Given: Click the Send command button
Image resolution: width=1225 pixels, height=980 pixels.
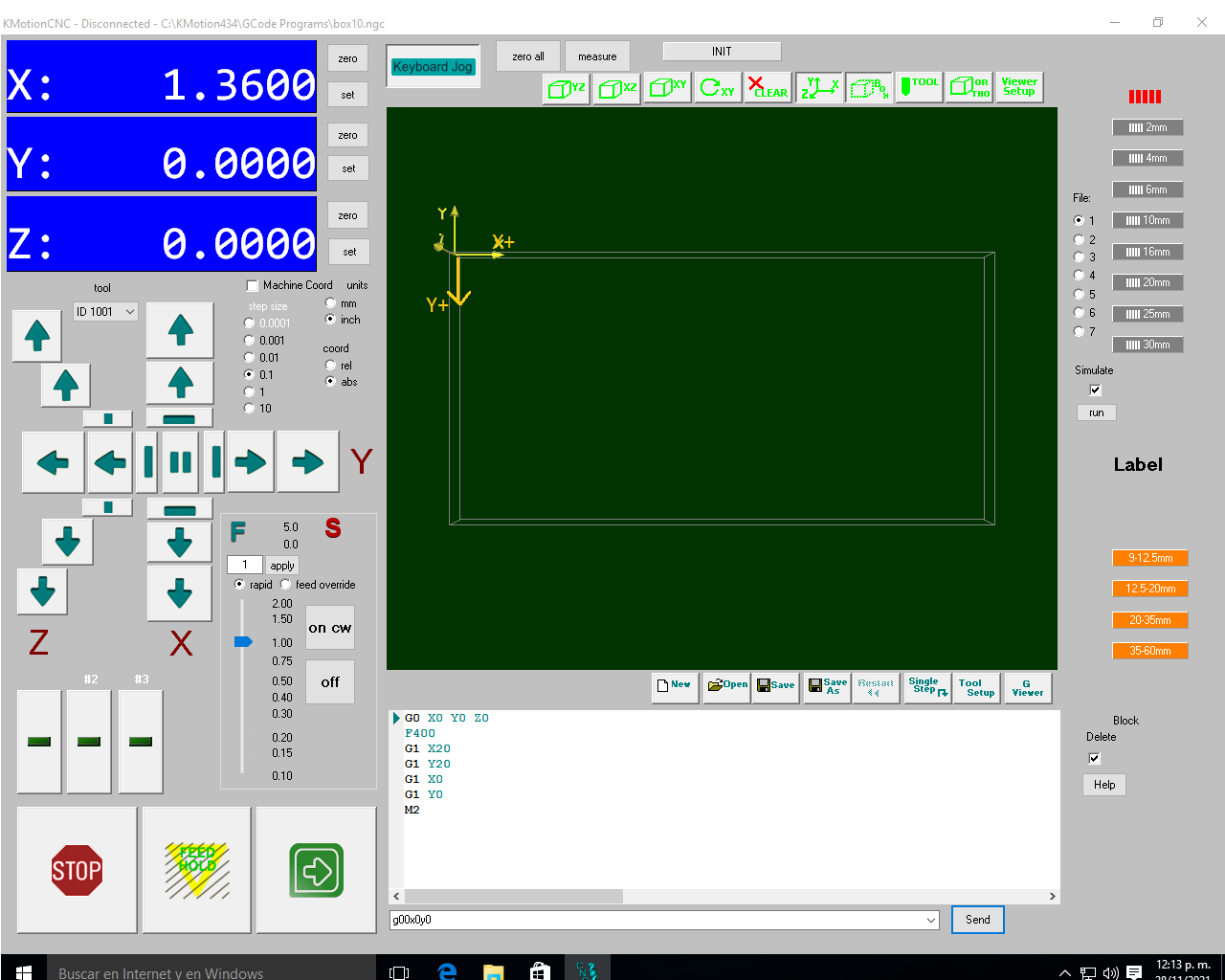Looking at the screenshot, I should (x=977, y=920).
